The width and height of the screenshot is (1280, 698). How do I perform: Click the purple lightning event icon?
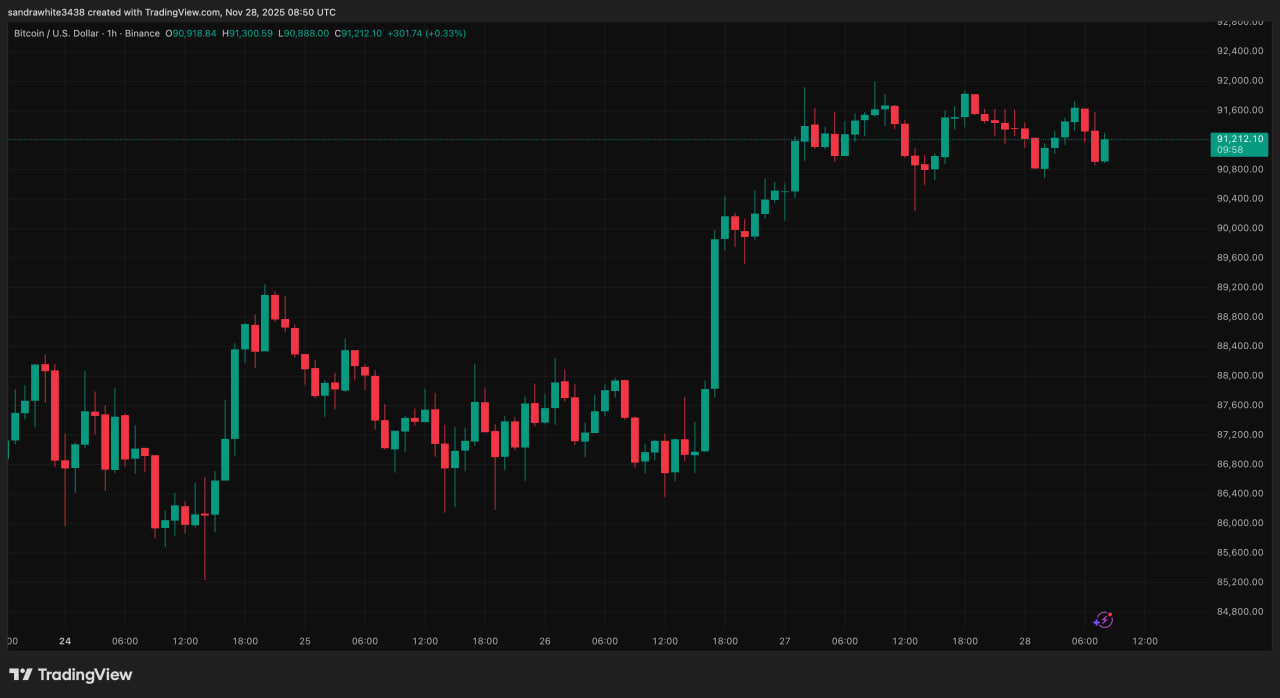[x=1104, y=620]
